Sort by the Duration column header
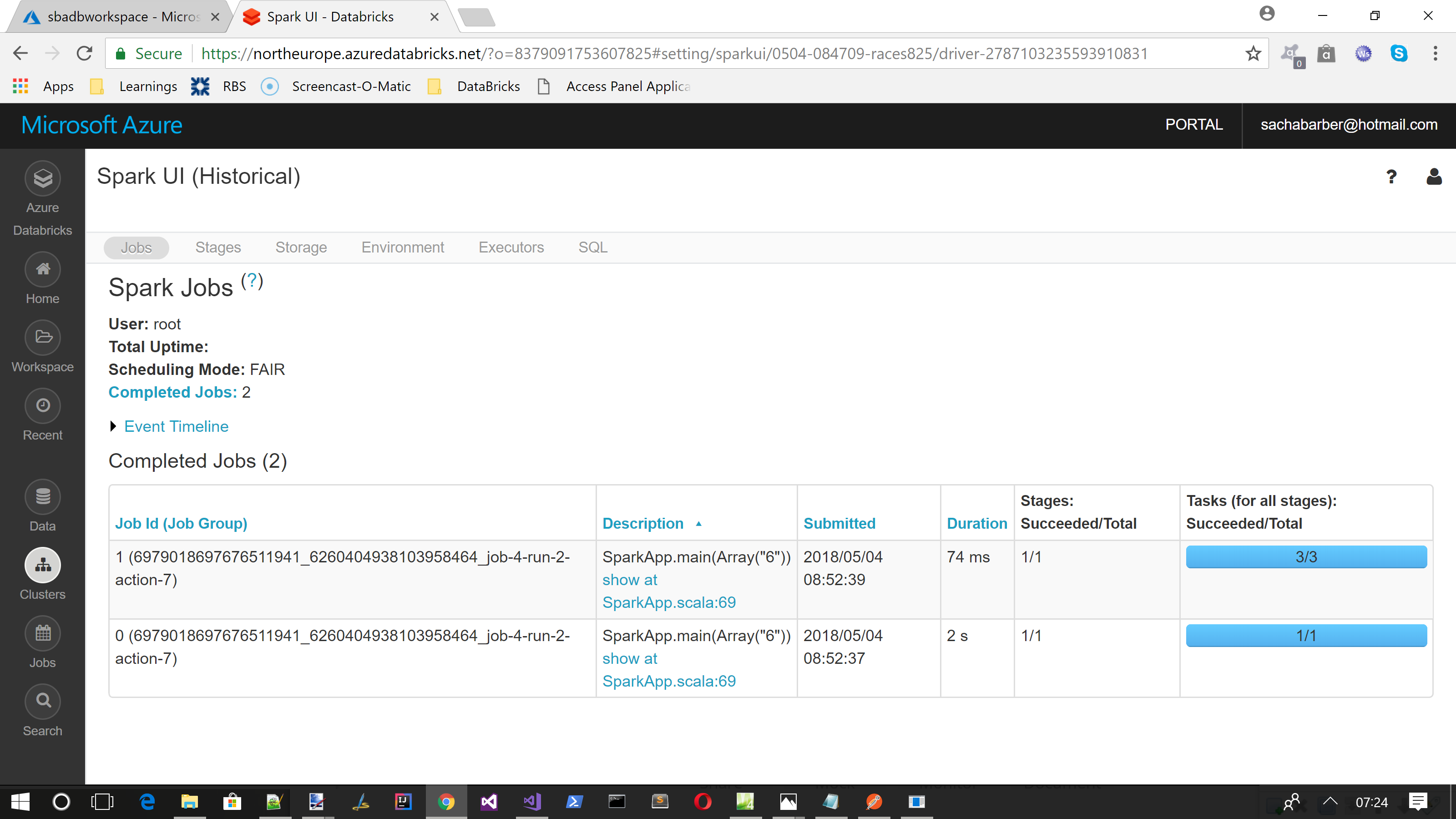Viewport: 1456px width, 819px height. pyautogui.click(x=977, y=523)
